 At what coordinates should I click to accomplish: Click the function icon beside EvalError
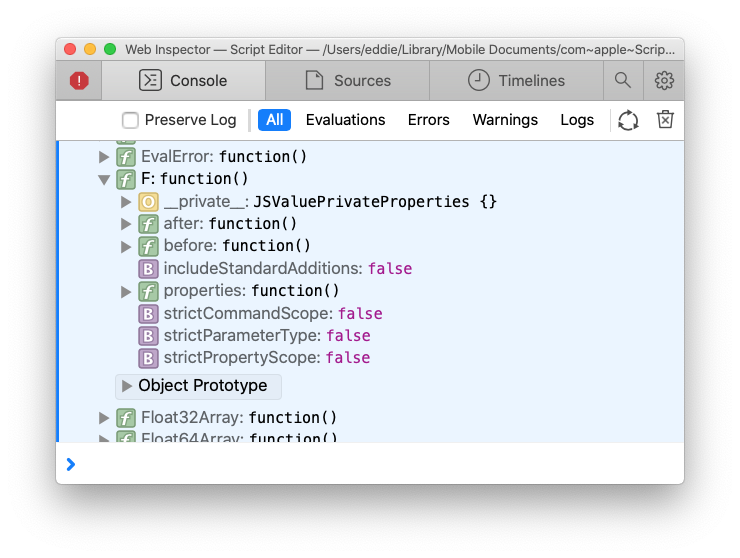point(126,157)
